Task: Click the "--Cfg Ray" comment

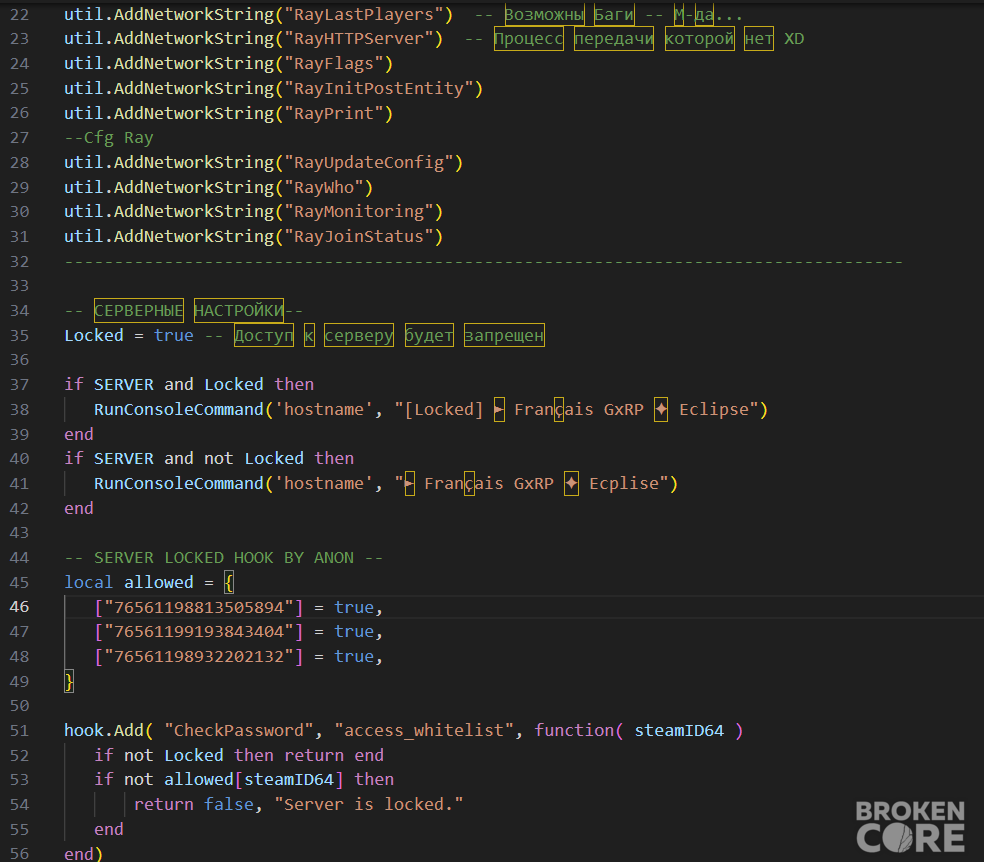Action: [x=109, y=137]
